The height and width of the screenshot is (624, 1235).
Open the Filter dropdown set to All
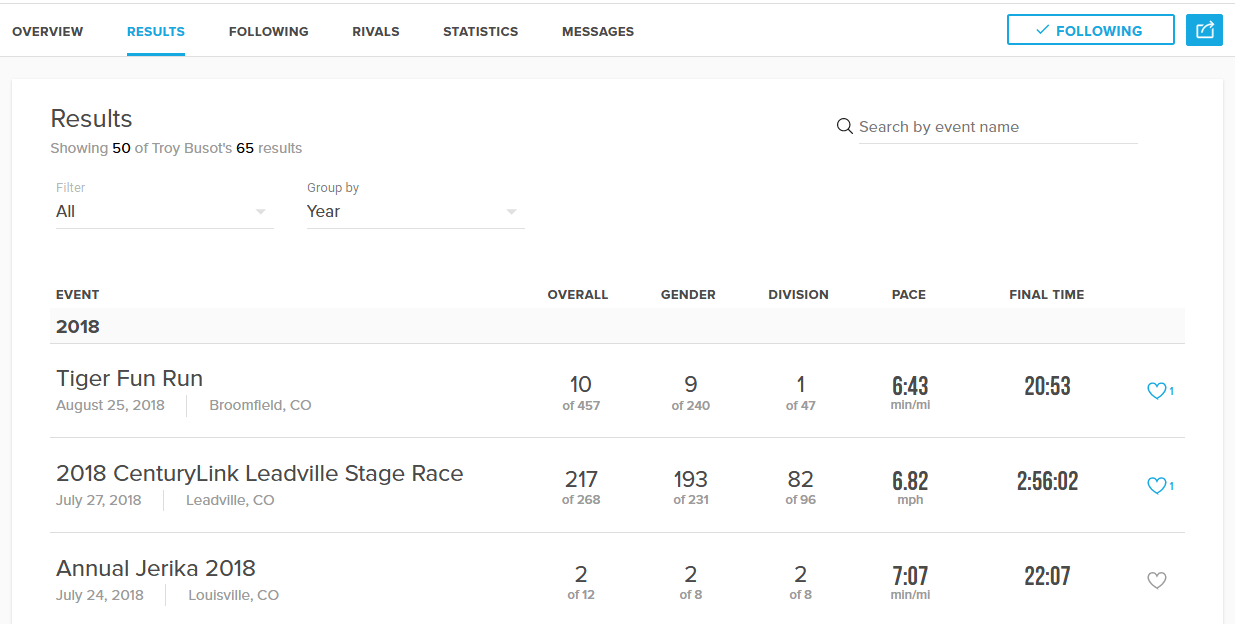(x=164, y=212)
